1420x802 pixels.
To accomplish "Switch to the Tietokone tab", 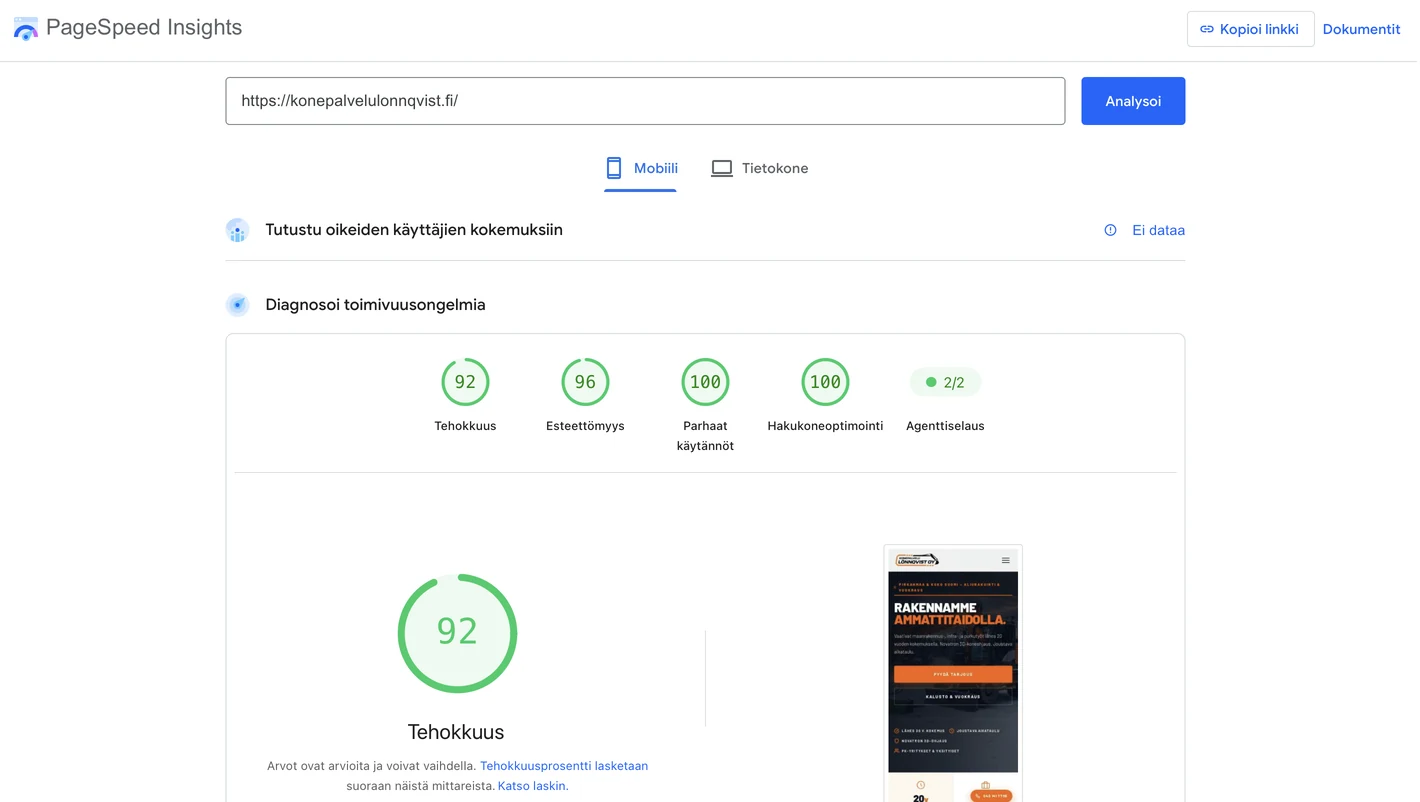I will click(x=760, y=168).
